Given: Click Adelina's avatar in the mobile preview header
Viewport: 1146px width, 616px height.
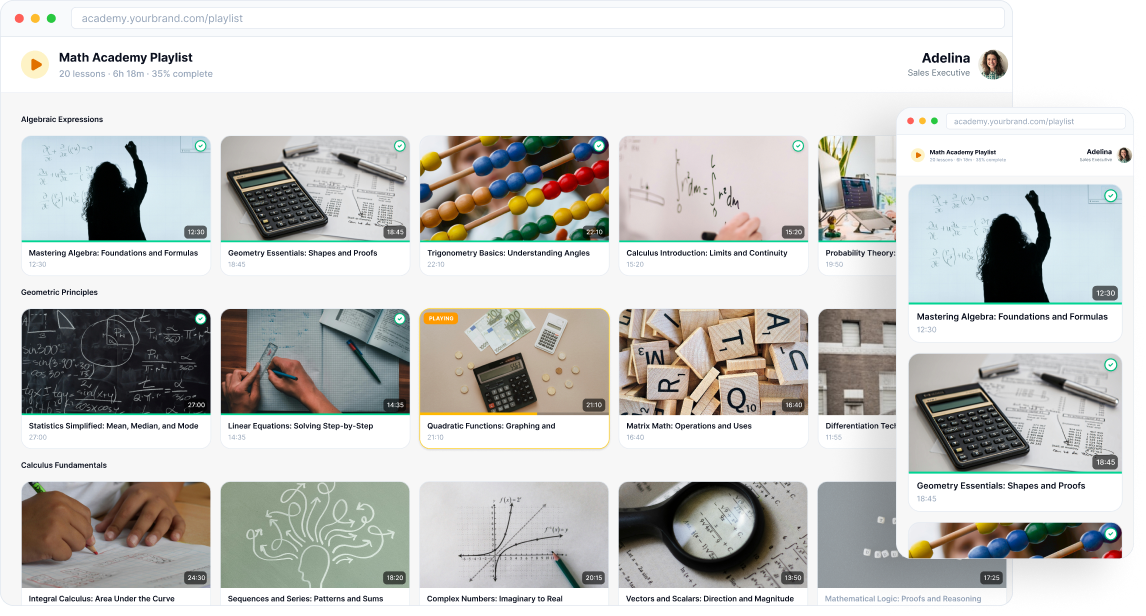Looking at the screenshot, I should [x=1124, y=155].
